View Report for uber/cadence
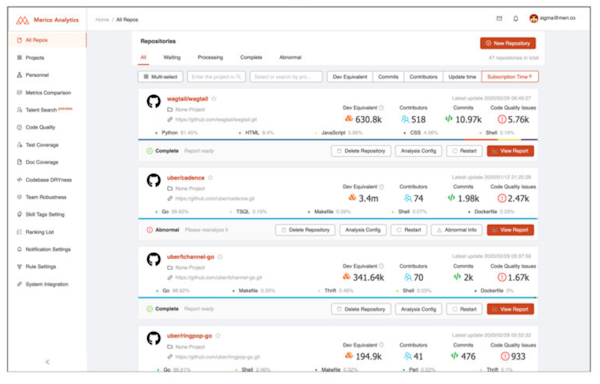600x384 pixels. (x=510, y=230)
